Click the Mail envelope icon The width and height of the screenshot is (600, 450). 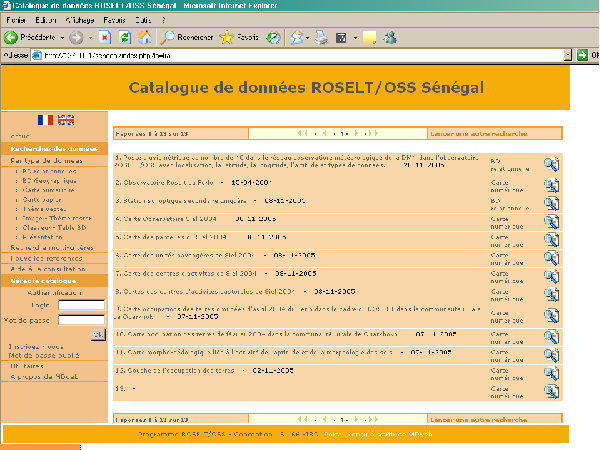(297, 38)
